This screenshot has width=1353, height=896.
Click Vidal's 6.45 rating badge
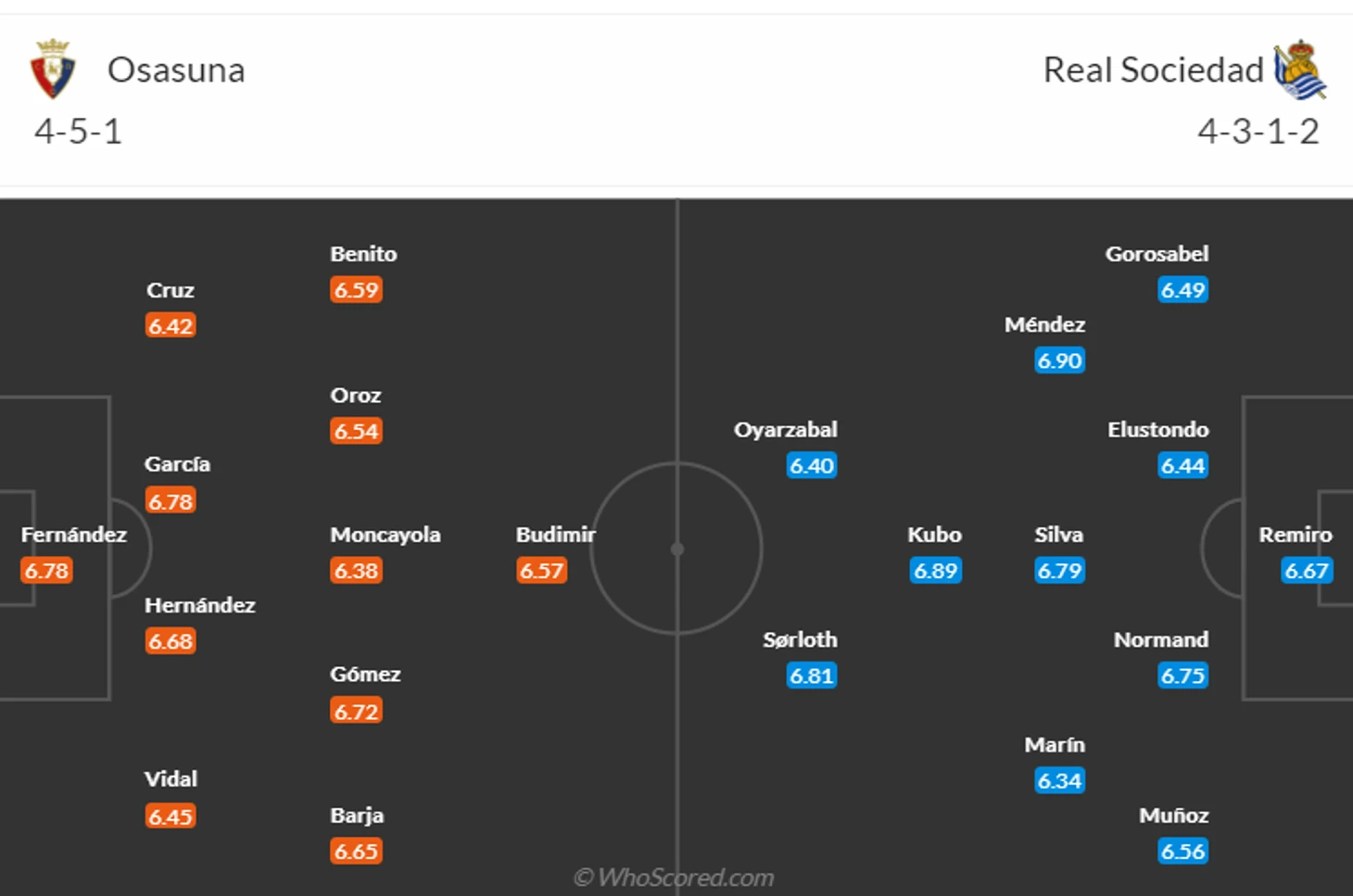coord(171,815)
